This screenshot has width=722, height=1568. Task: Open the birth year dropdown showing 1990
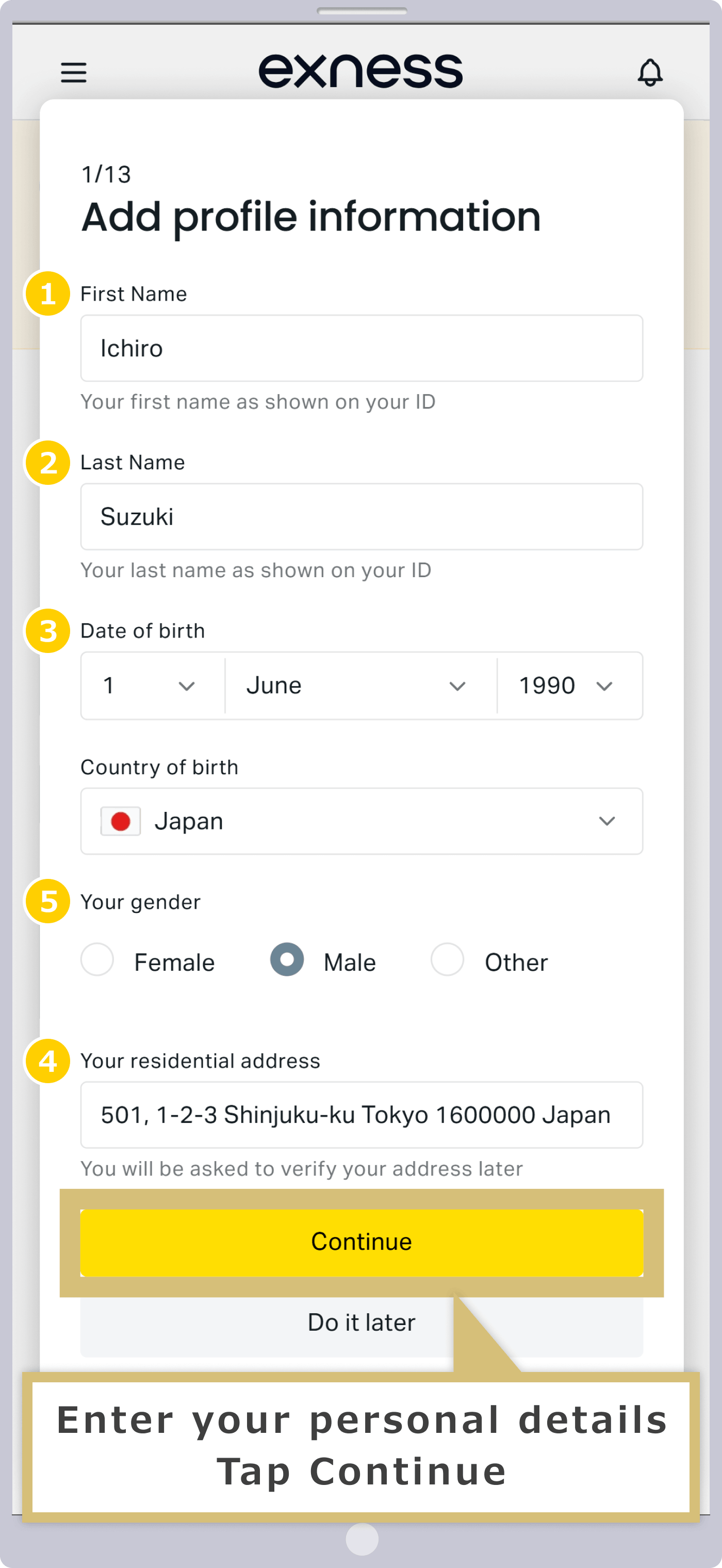pyautogui.click(x=570, y=686)
